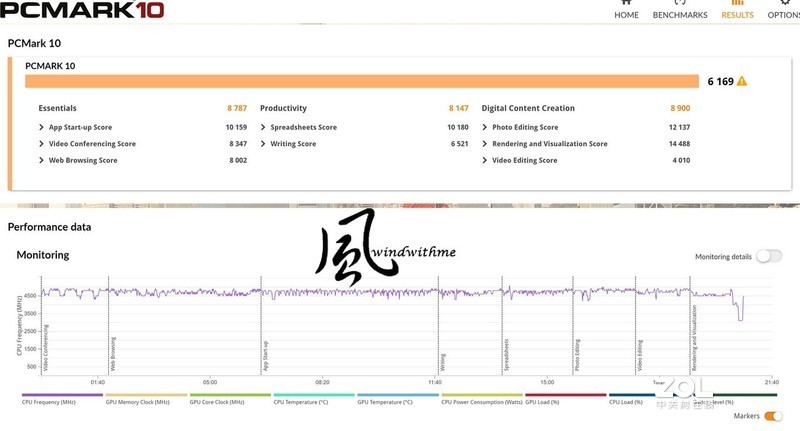Viewport: 800px width, 431px height.
Task: Click the Options gear icon
Action: (x=784, y=3)
